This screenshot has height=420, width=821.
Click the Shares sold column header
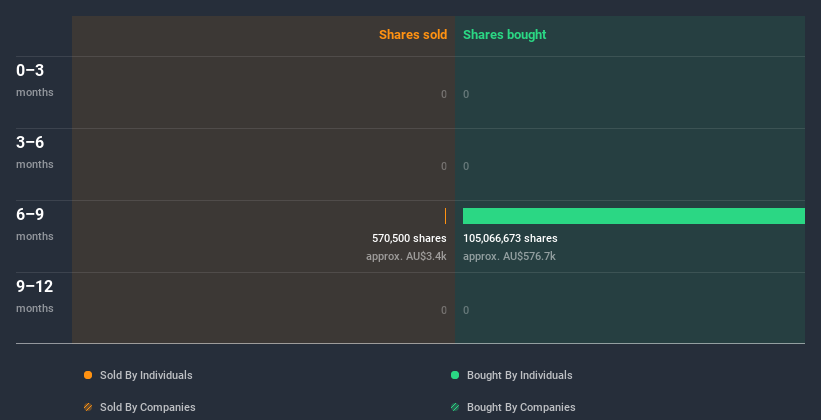click(x=413, y=35)
